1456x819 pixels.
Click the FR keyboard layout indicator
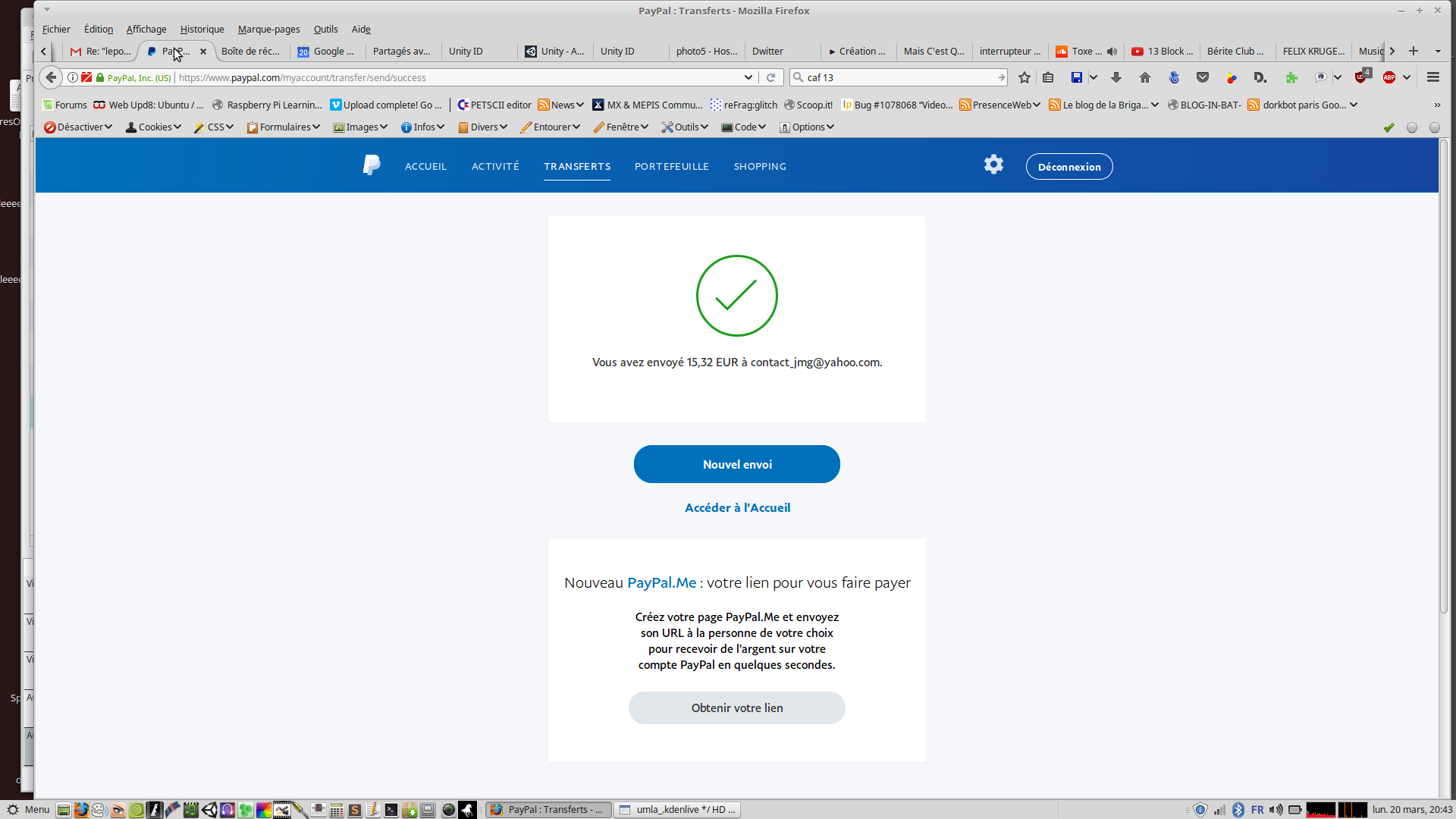tap(1257, 809)
